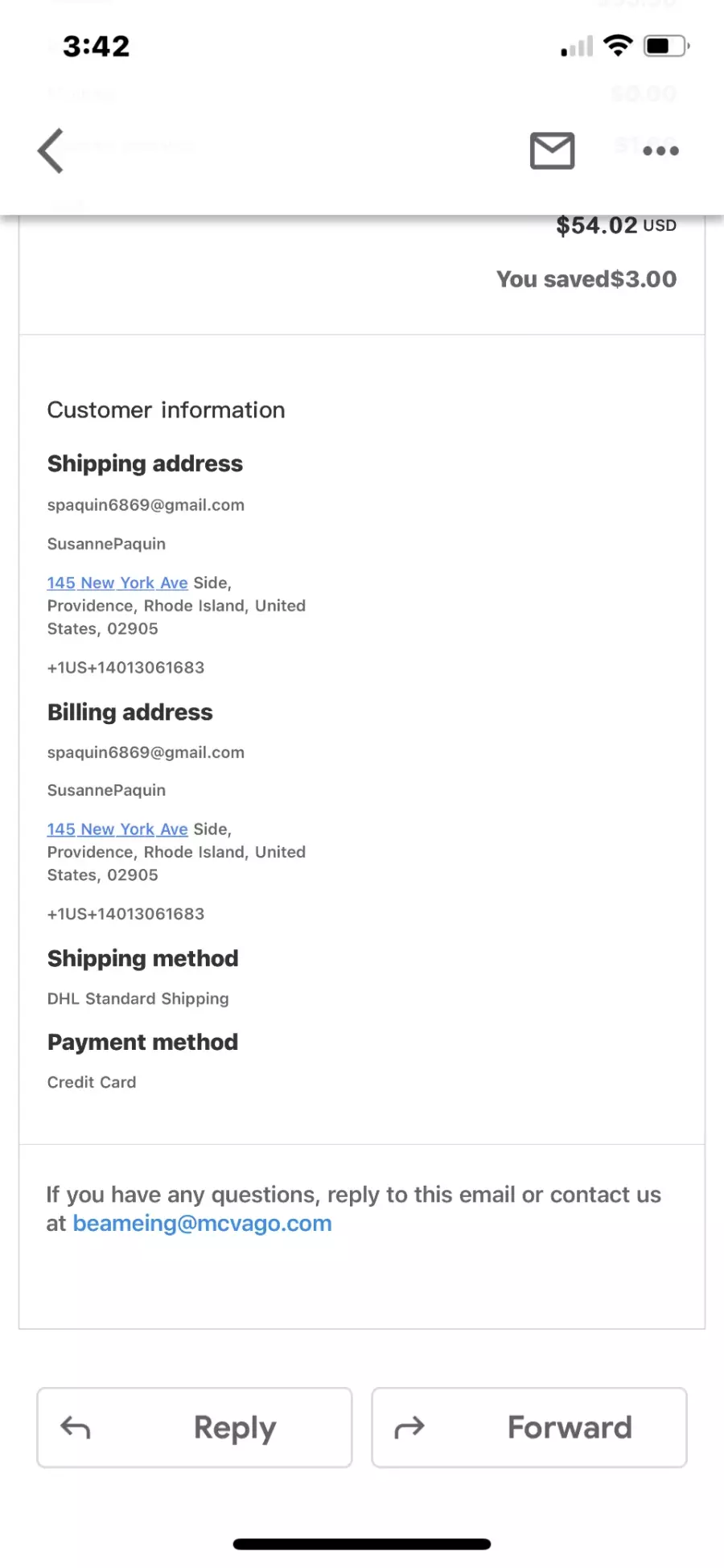Tap the $54.02 USD total amount
This screenshot has height=1568, width=724.
[x=616, y=225]
